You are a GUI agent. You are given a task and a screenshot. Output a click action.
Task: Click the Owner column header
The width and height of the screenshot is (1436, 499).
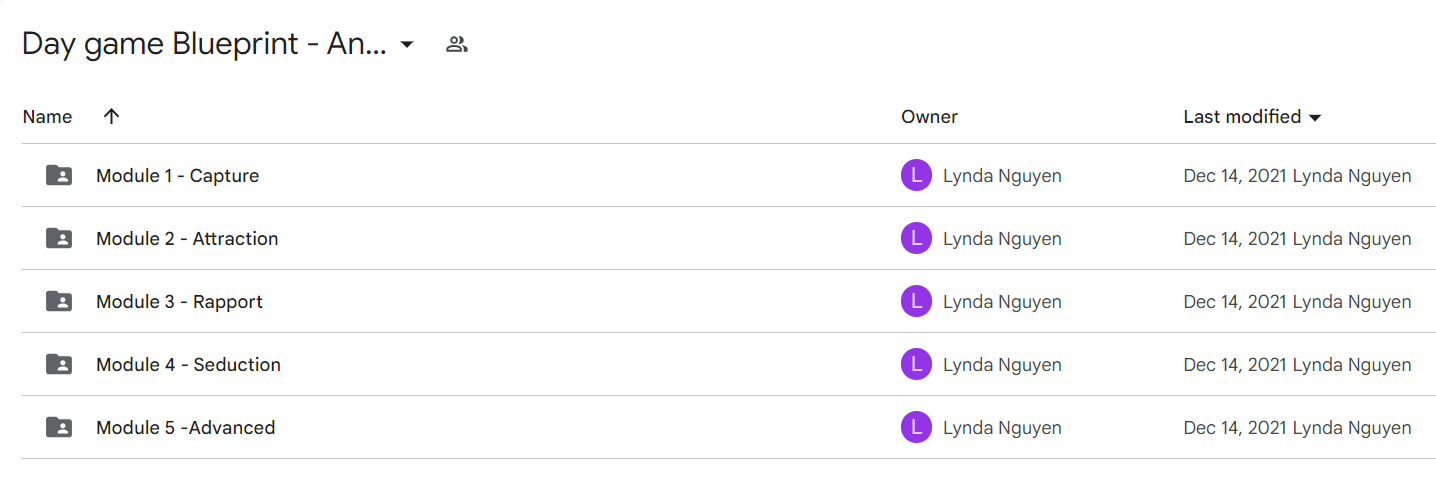click(x=929, y=117)
